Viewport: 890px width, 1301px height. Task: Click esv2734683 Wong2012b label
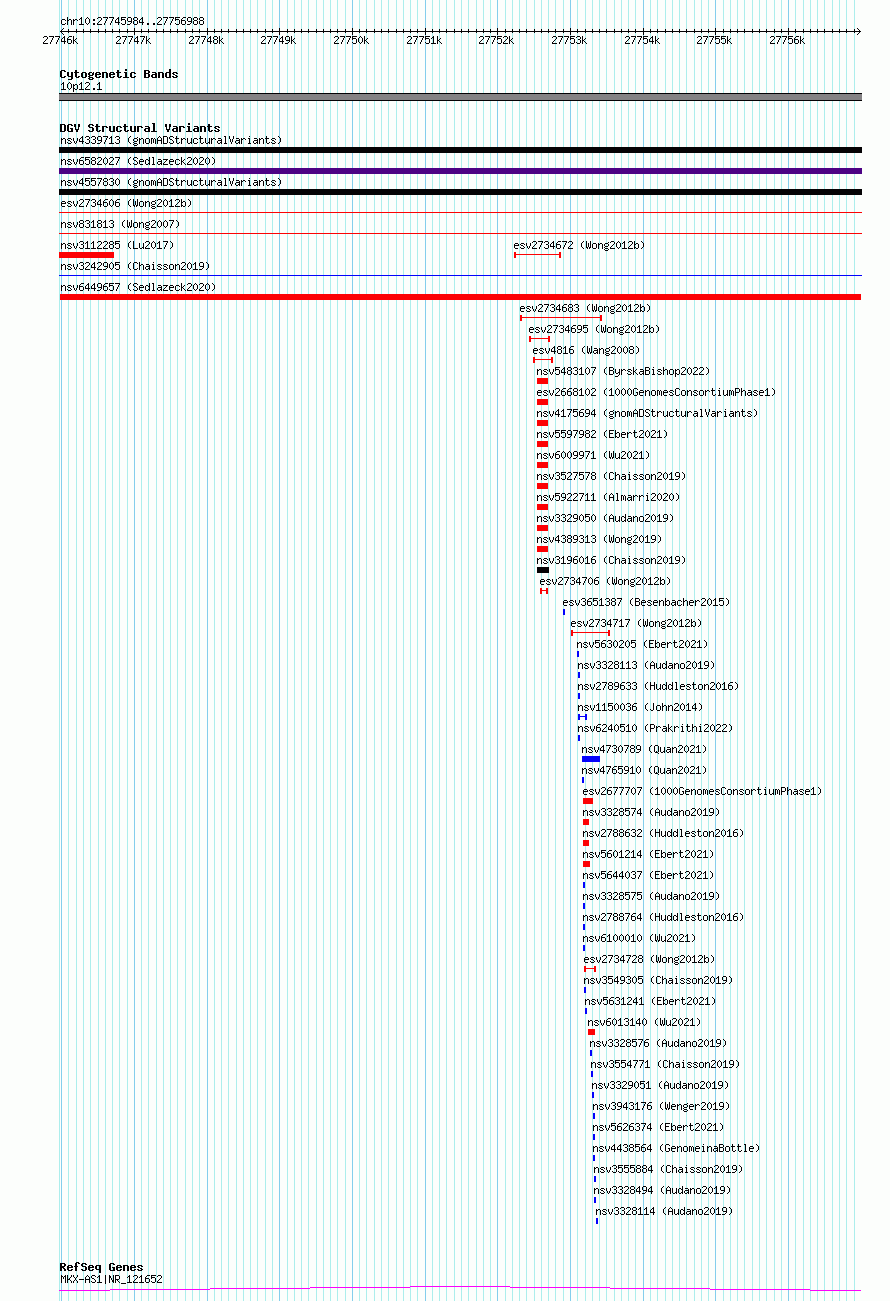(585, 308)
